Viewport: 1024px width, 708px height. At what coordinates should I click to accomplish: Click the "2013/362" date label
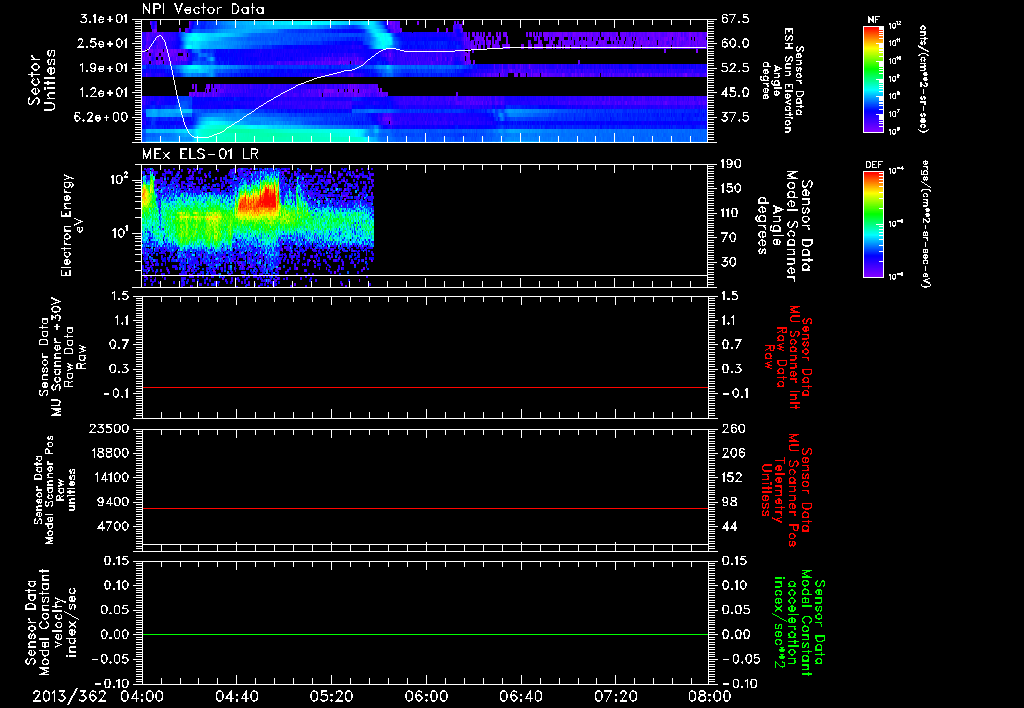[x=69, y=696]
